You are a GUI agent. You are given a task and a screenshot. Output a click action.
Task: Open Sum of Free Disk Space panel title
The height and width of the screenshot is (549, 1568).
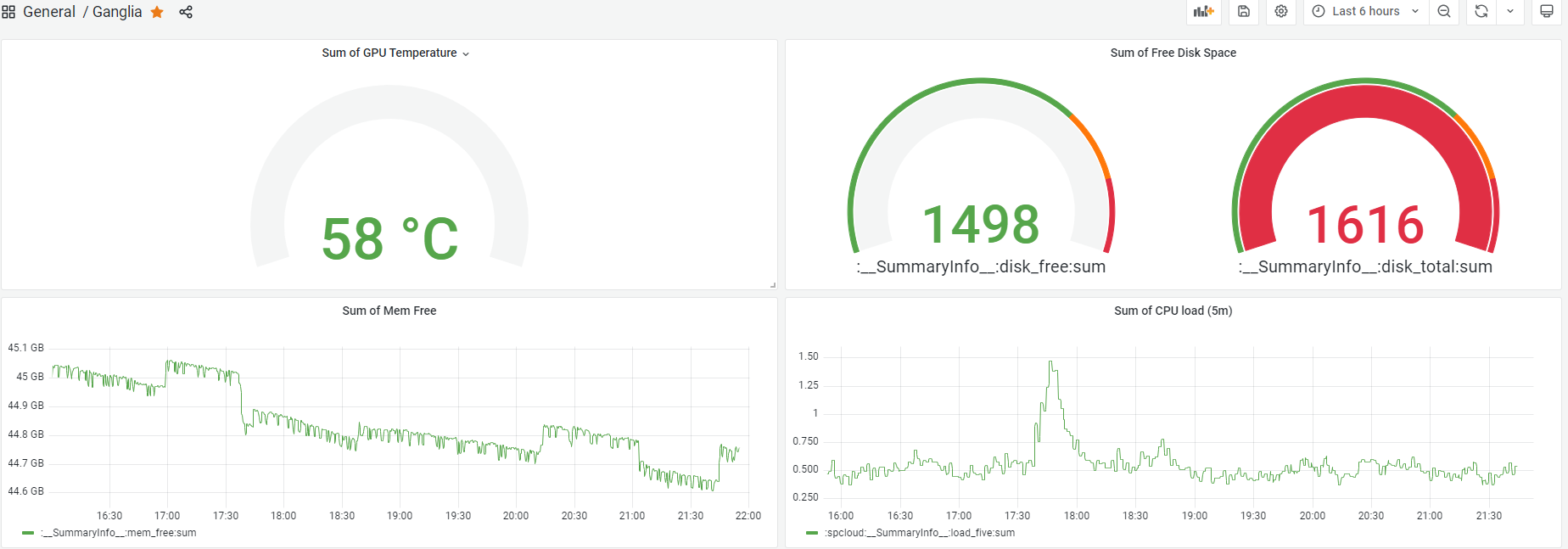tap(1173, 53)
